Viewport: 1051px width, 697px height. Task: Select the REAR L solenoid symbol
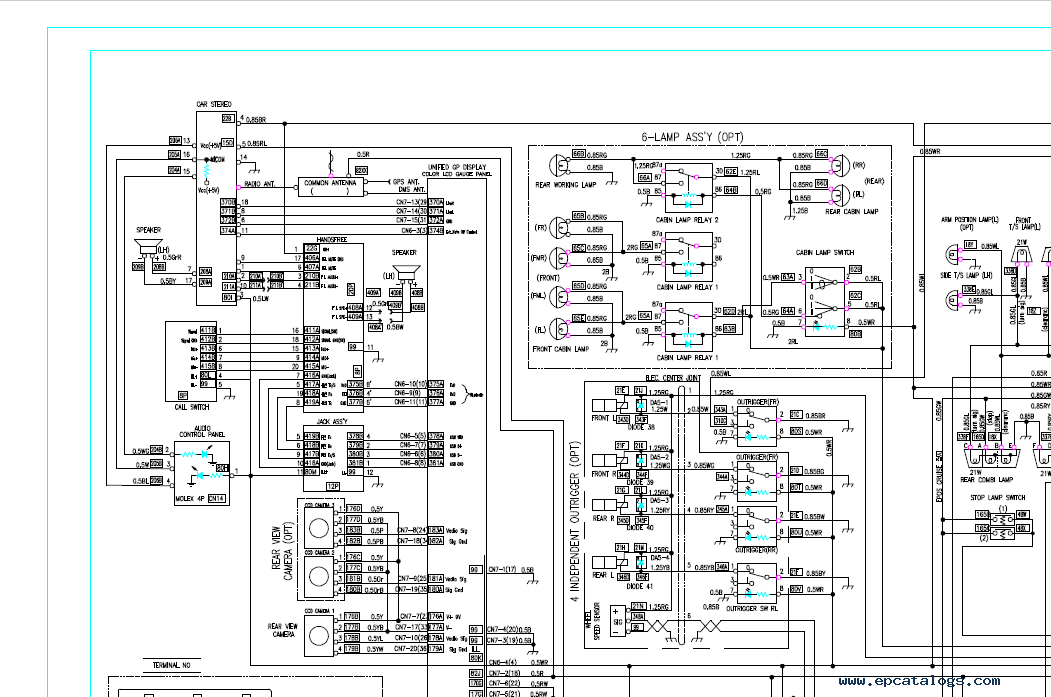(609, 562)
